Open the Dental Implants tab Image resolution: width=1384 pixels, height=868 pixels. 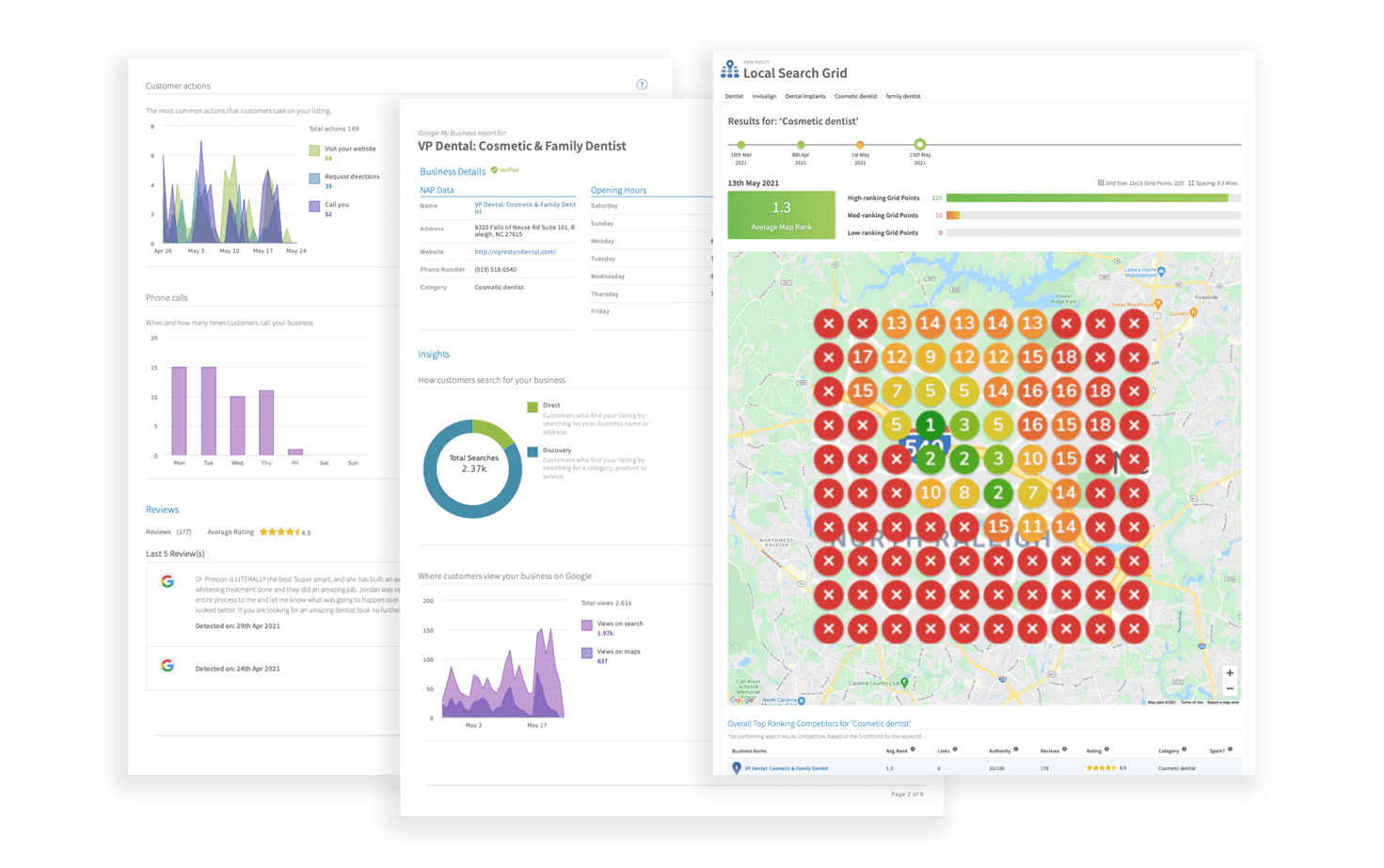click(x=805, y=96)
